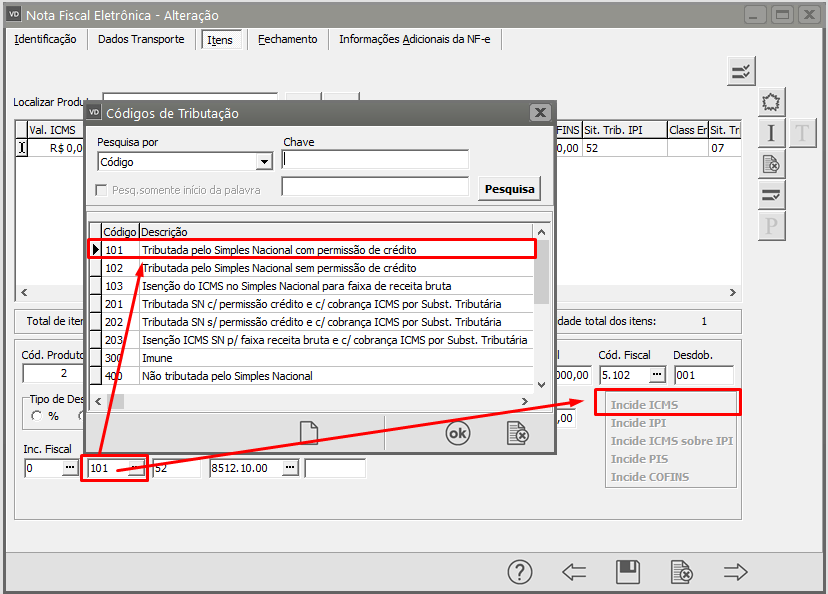Open the Dados Transporte tab

pos(141,39)
